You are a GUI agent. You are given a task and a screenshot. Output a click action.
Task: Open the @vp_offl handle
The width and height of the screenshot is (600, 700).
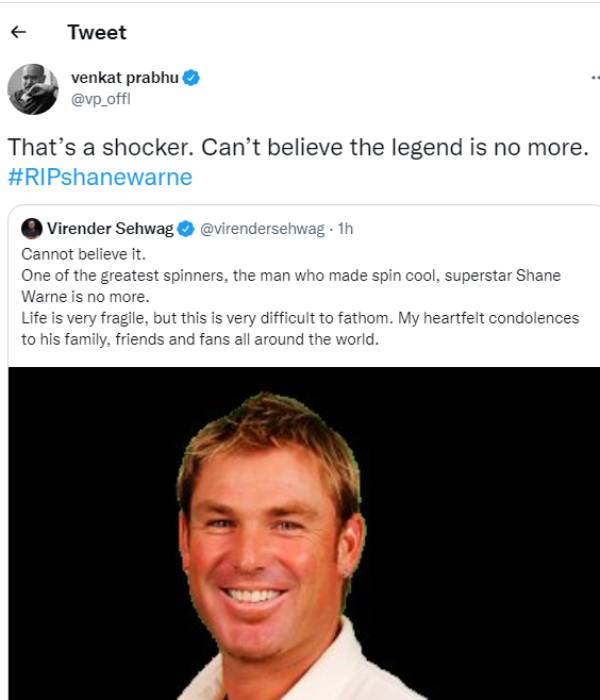coord(101,98)
